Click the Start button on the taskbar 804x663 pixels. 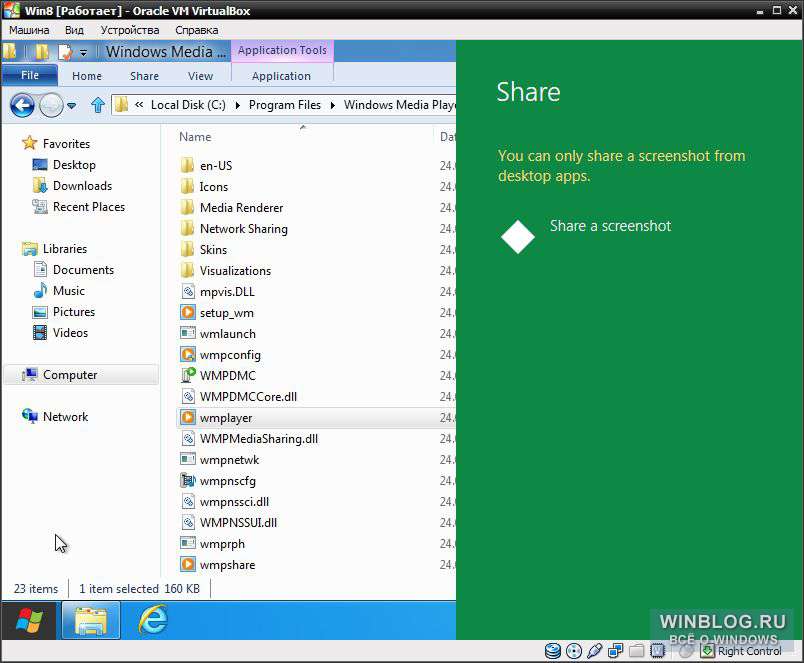click(x=29, y=620)
